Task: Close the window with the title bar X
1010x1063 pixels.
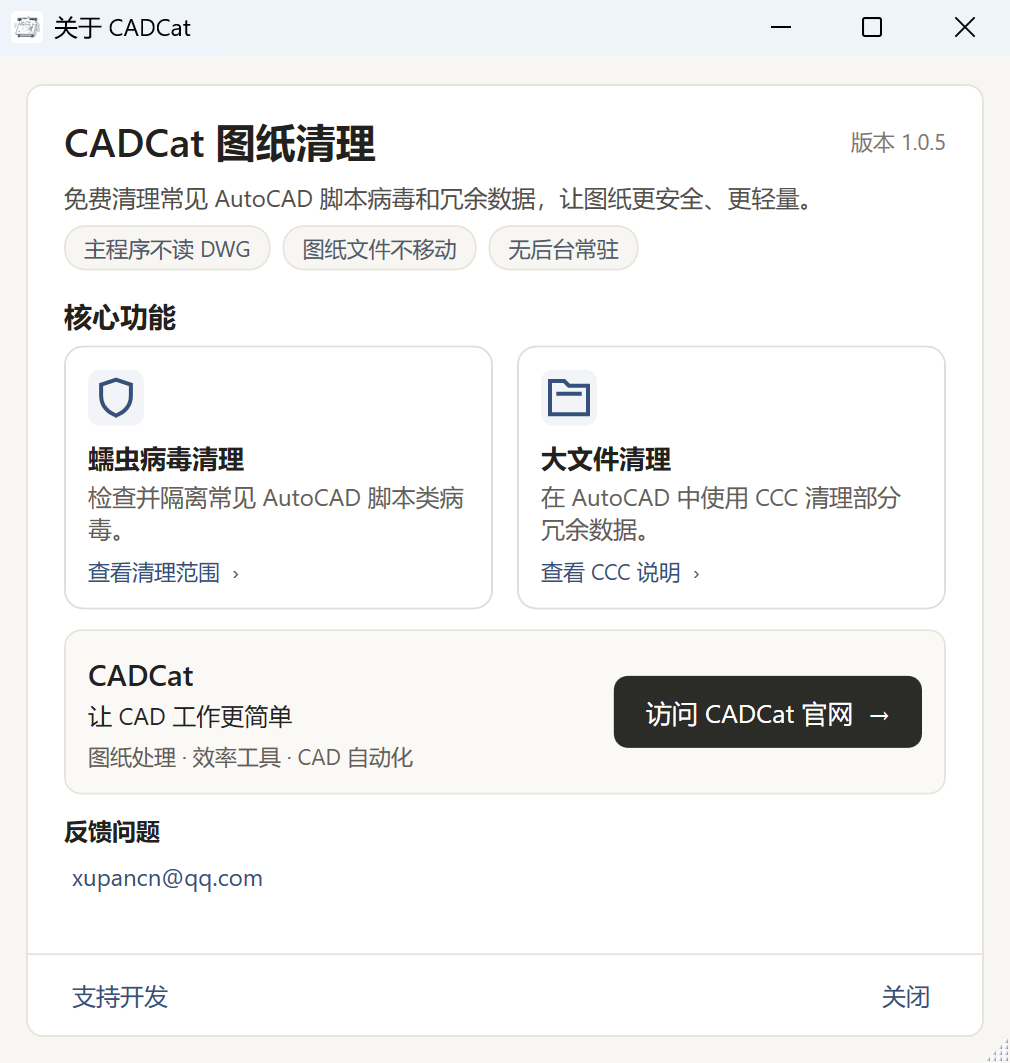Action: tap(965, 28)
